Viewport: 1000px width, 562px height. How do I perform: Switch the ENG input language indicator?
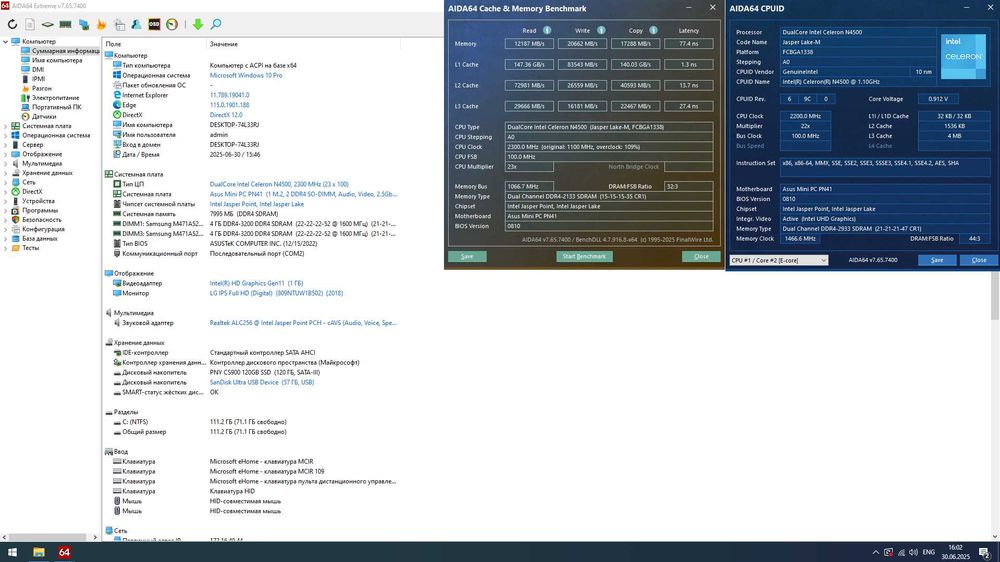pos(929,552)
